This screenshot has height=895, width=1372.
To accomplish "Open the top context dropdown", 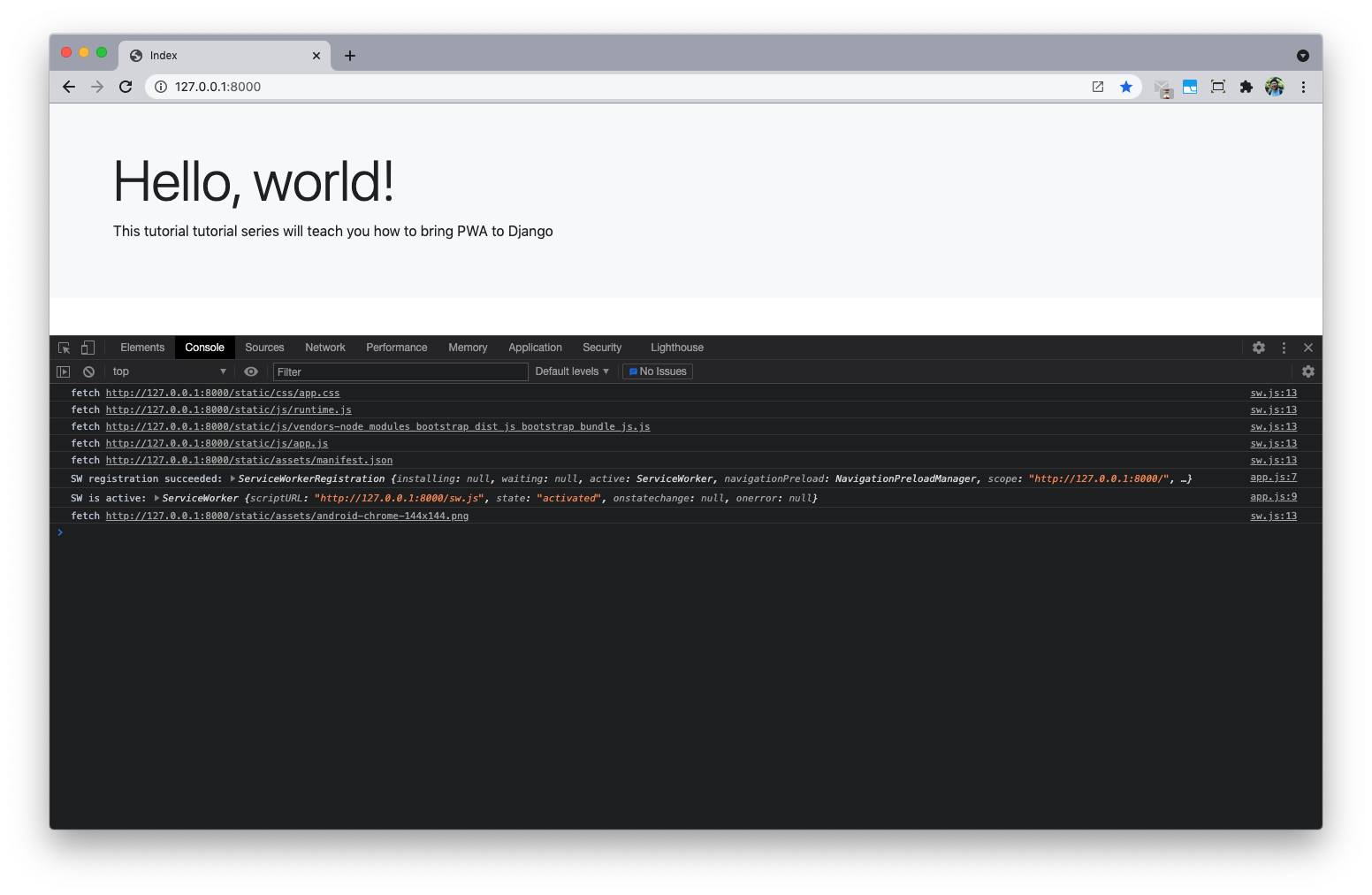I will pyautogui.click(x=168, y=371).
